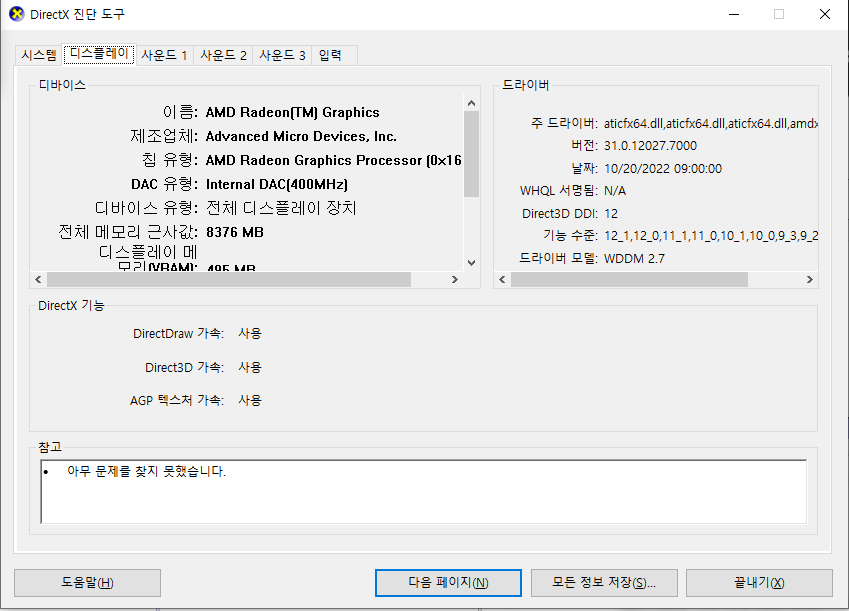Select the 디스플레이 tab

(x=99, y=54)
